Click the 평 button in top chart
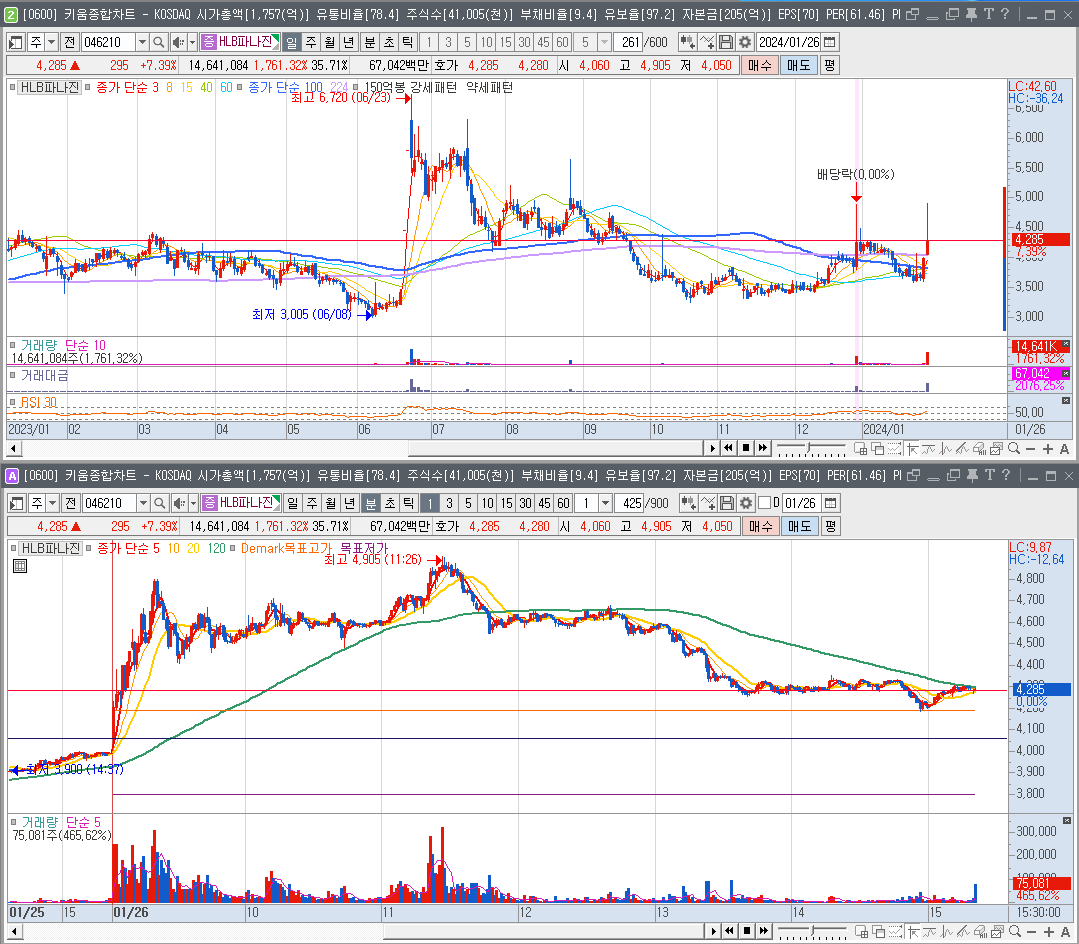1079x944 pixels. [829, 65]
